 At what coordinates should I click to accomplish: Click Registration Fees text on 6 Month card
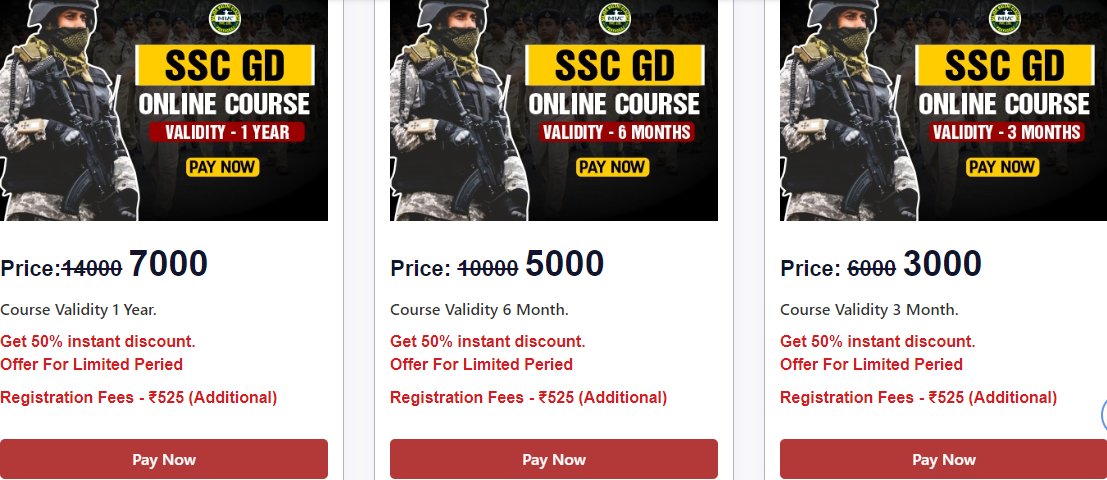pyautogui.click(x=528, y=397)
